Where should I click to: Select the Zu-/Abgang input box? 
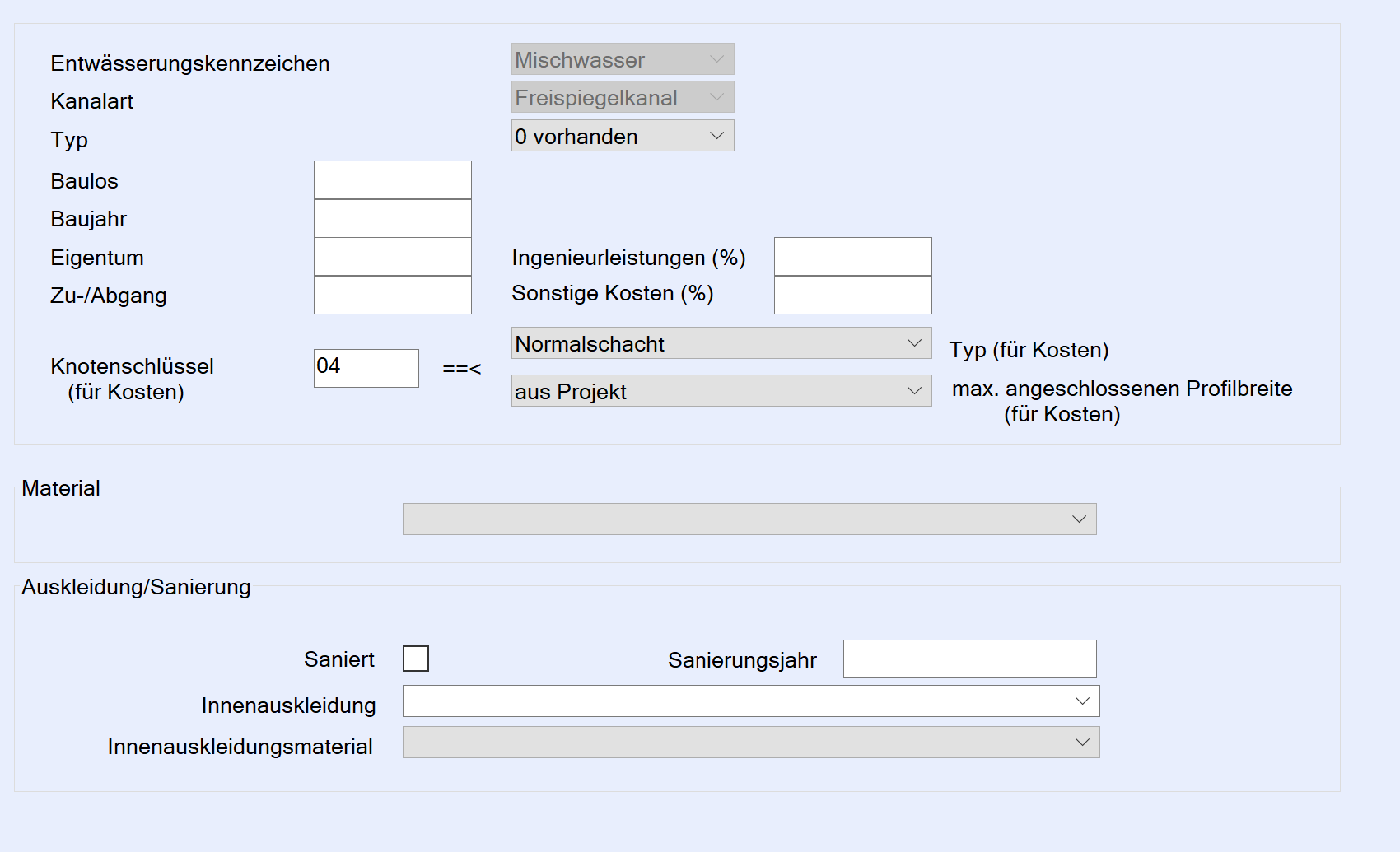pyautogui.click(x=392, y=295)
